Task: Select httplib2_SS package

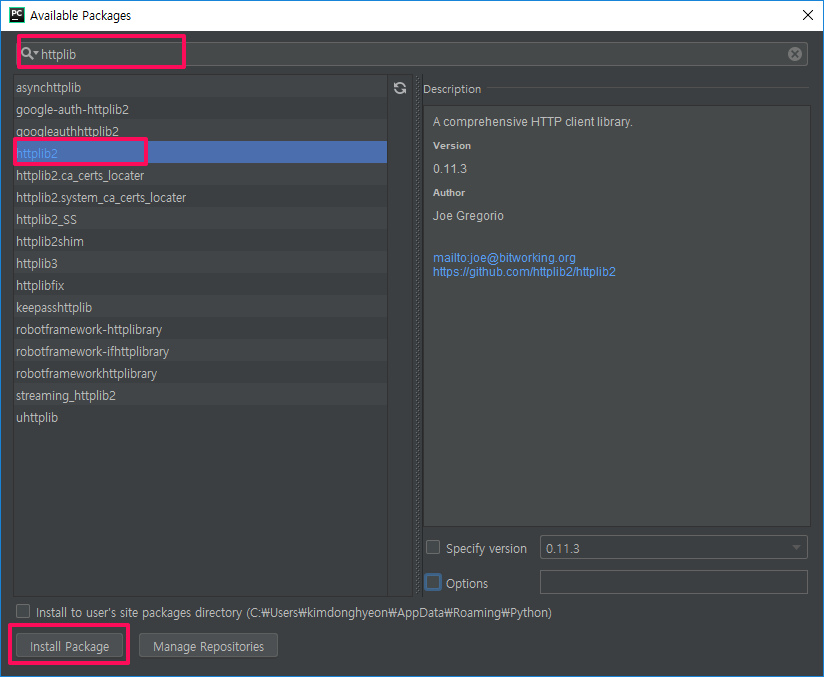Action: tap(200, 220)
